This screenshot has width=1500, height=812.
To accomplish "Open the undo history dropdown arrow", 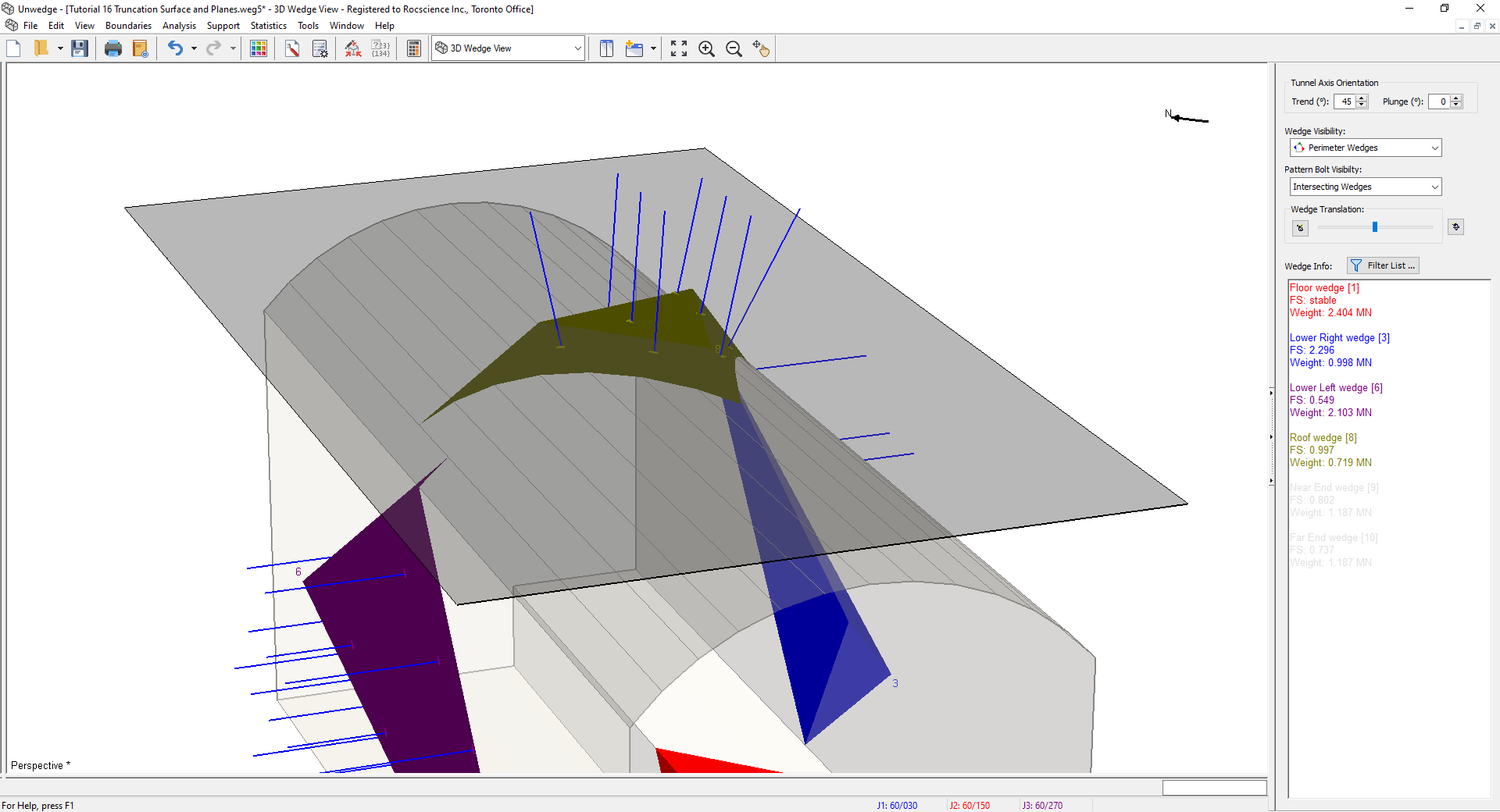I will [x=193, y=48].
